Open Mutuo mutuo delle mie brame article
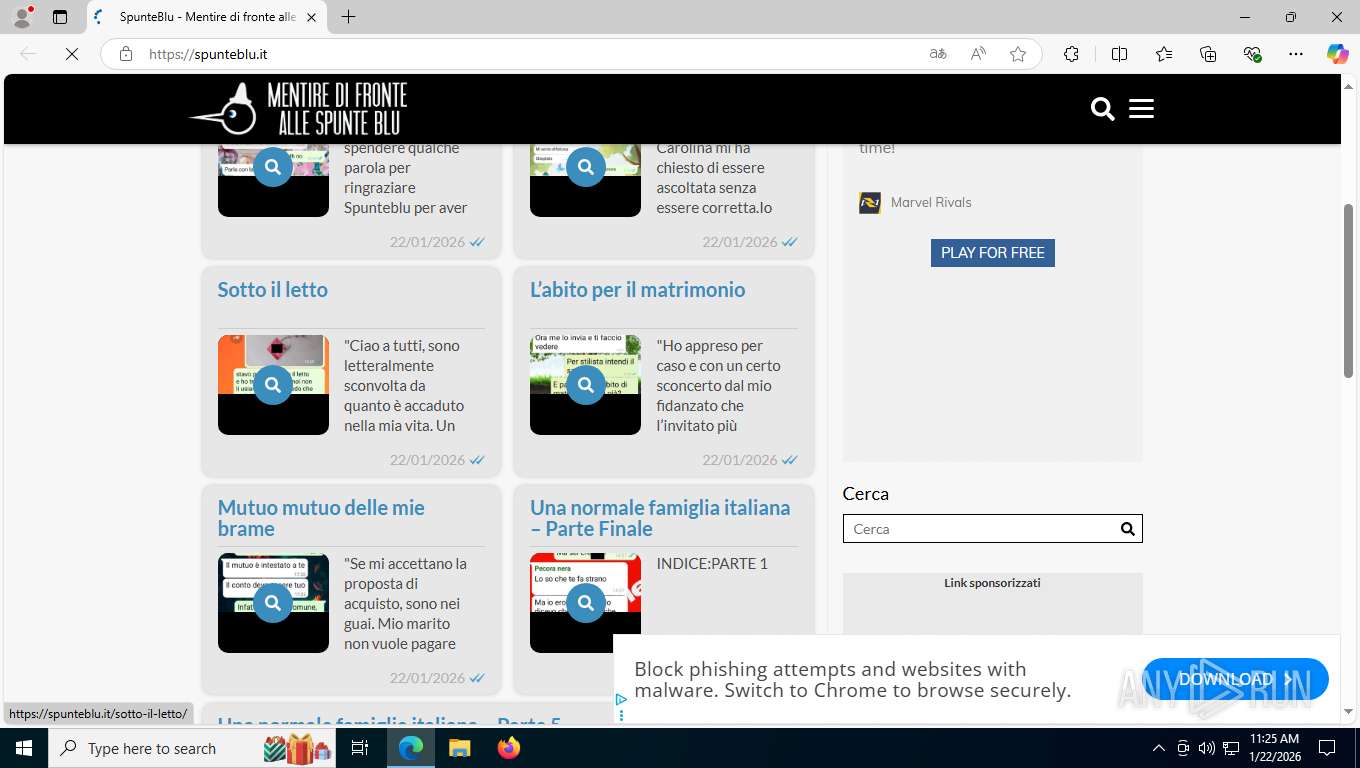Screen dimensions: 1360x768 [321, 518]
